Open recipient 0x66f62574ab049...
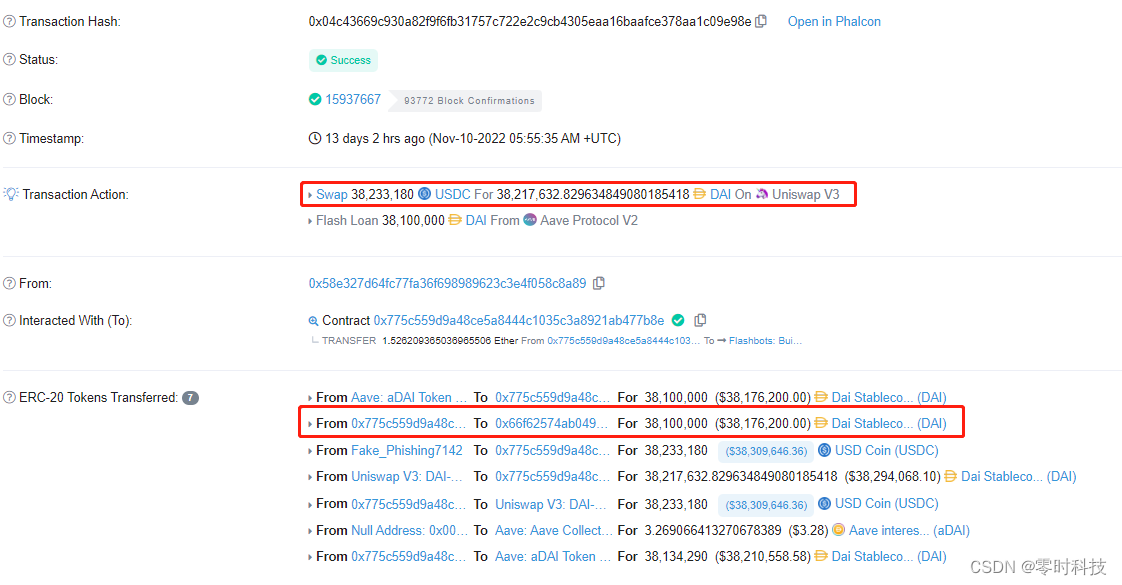The height and width of the screenshot is (585, 1122). [551, 423]
